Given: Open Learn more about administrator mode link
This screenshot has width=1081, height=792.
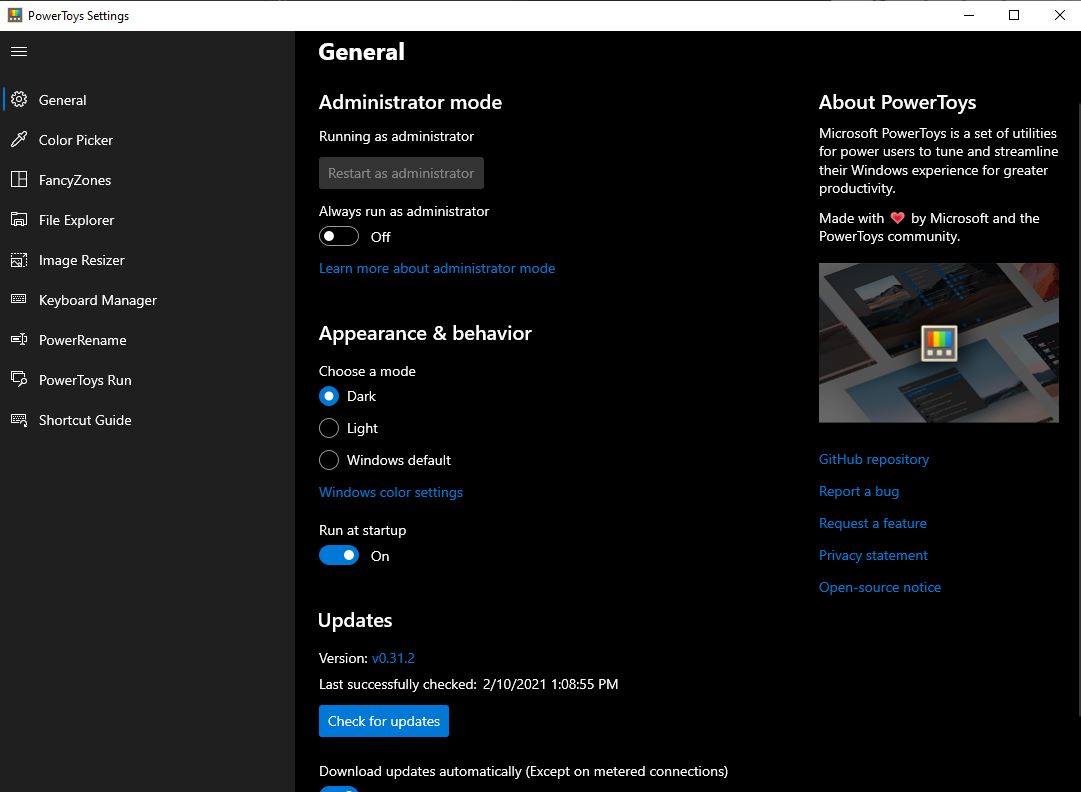Looking at the screenshot, I should [x=437, y=268].
